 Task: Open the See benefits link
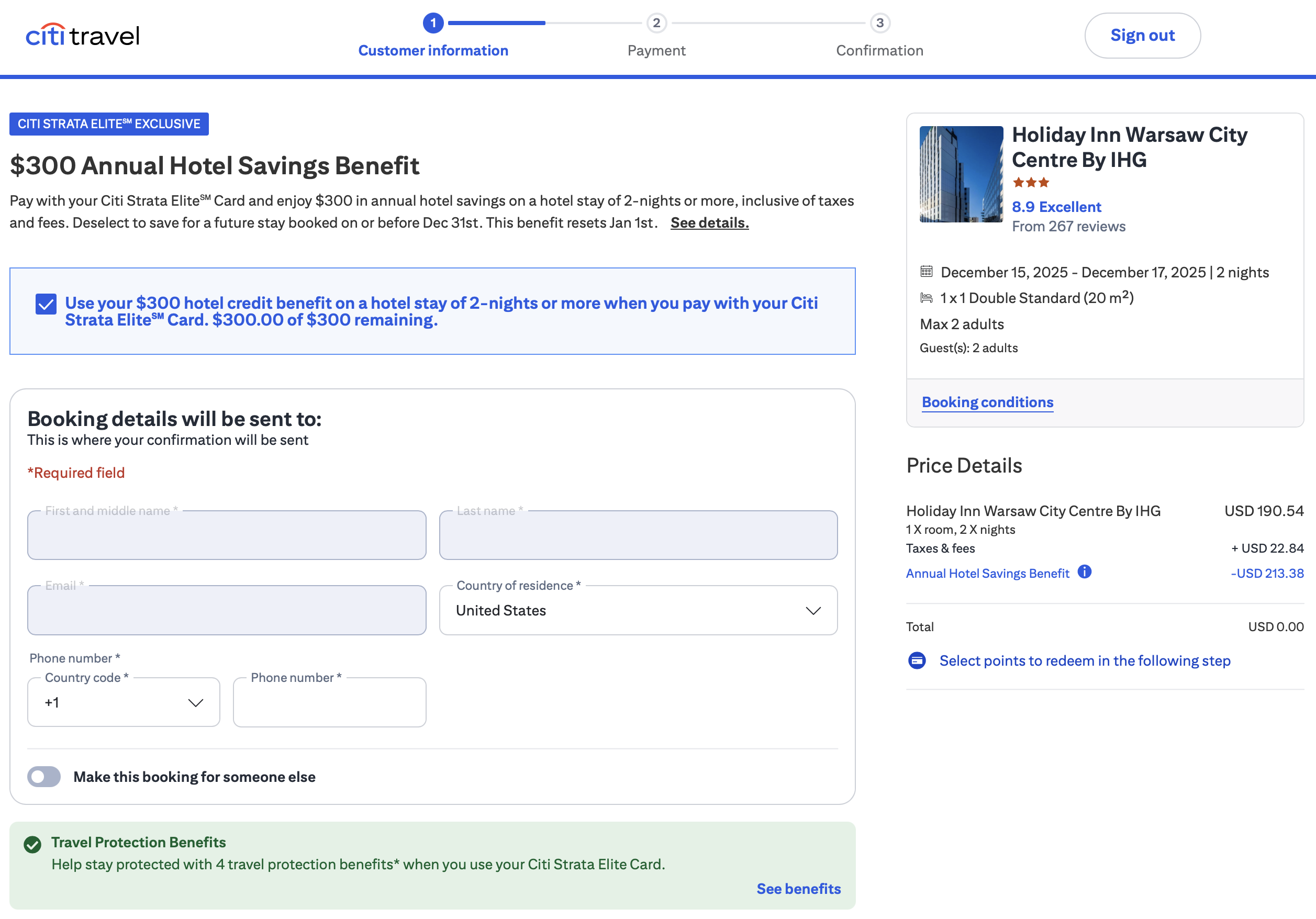point(798,889)
